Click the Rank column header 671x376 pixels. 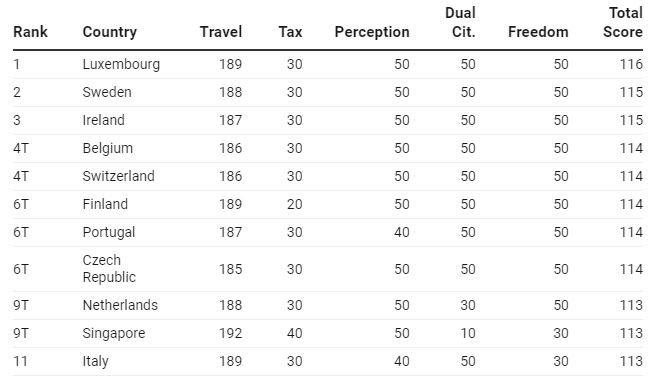click(x=30, y=32)
